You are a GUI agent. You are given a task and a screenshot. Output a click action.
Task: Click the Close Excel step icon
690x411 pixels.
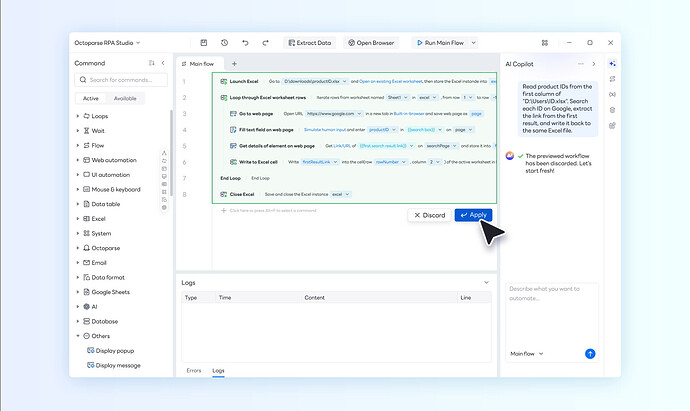coord(224,194)
